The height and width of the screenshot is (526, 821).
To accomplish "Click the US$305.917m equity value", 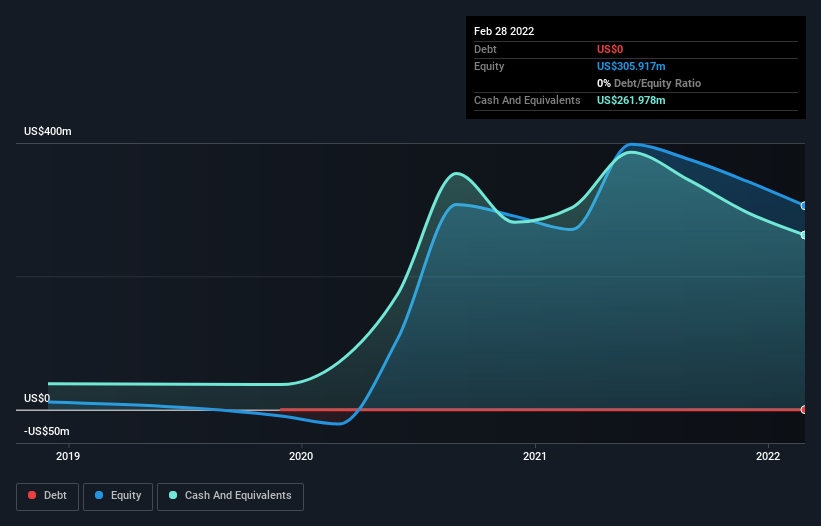I will click(x=631, y=66).
